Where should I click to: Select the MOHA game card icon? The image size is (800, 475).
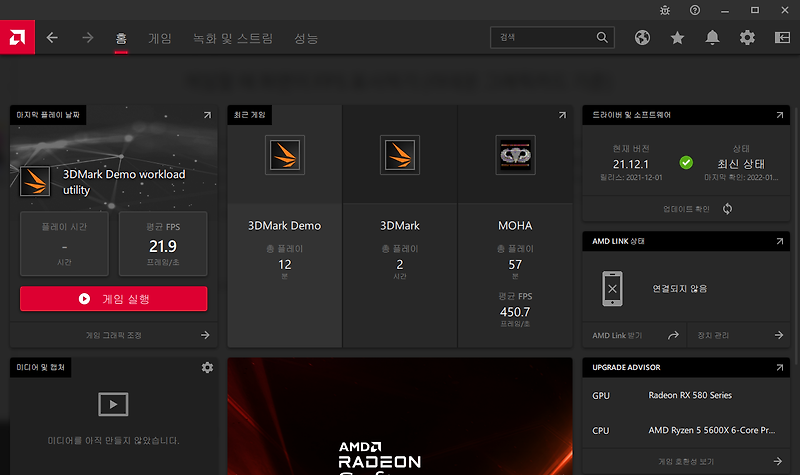click(515, 155)
